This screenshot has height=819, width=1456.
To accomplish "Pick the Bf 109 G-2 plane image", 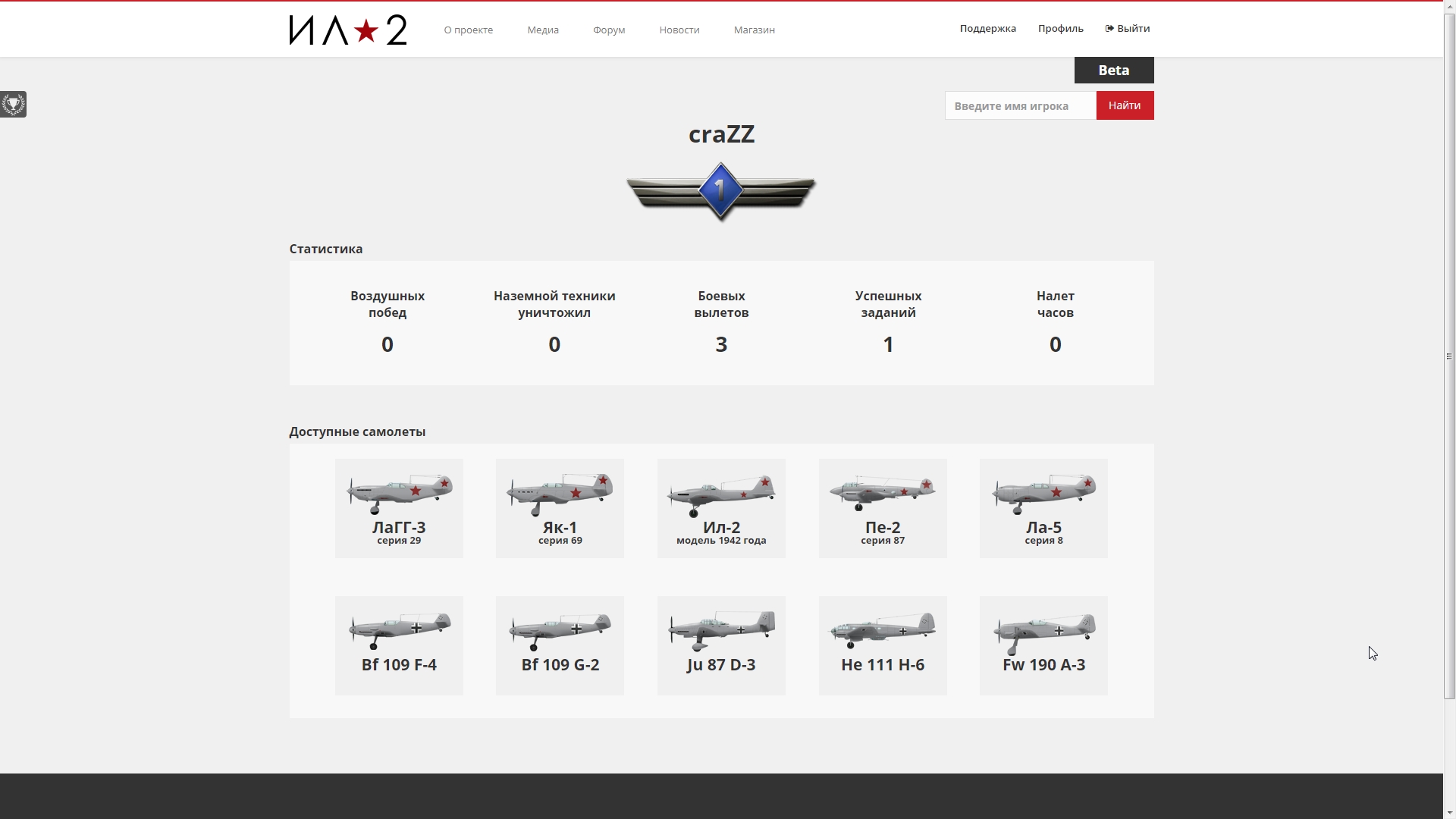I will [560, 645].
